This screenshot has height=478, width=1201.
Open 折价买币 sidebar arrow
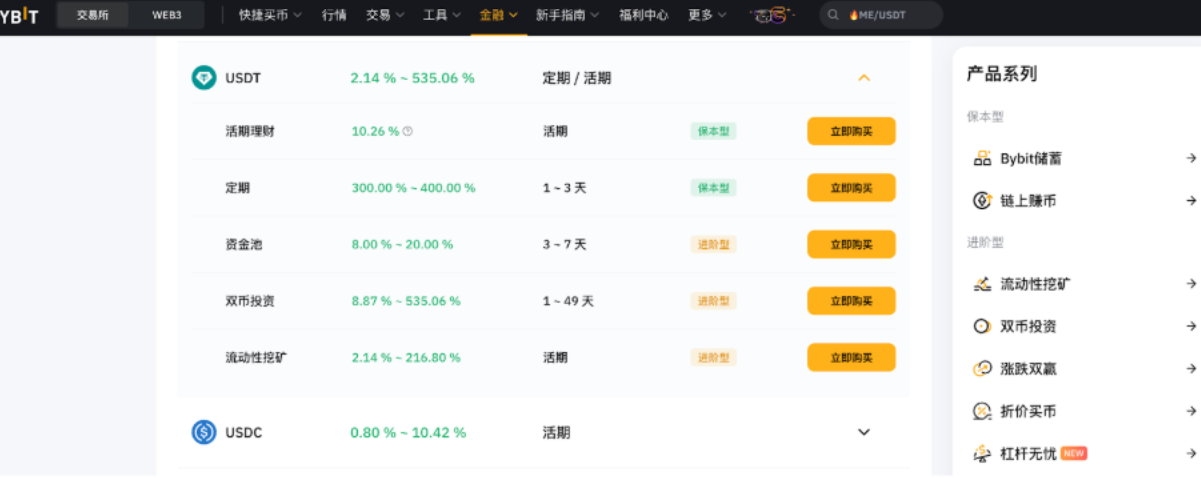click(x=1191, y=410)
